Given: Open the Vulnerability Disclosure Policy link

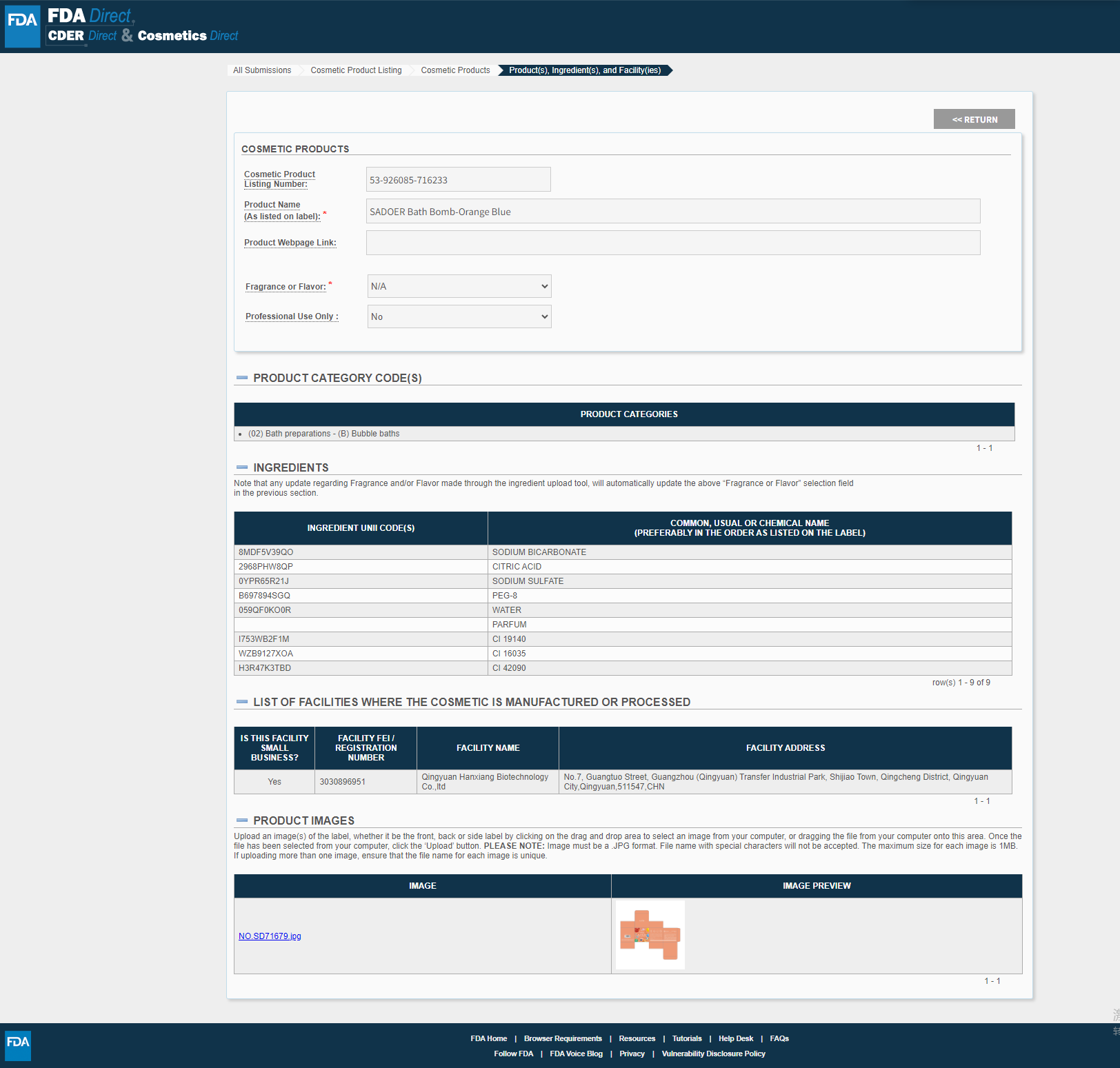Looking at the screenshot, I should point(713,1054).
